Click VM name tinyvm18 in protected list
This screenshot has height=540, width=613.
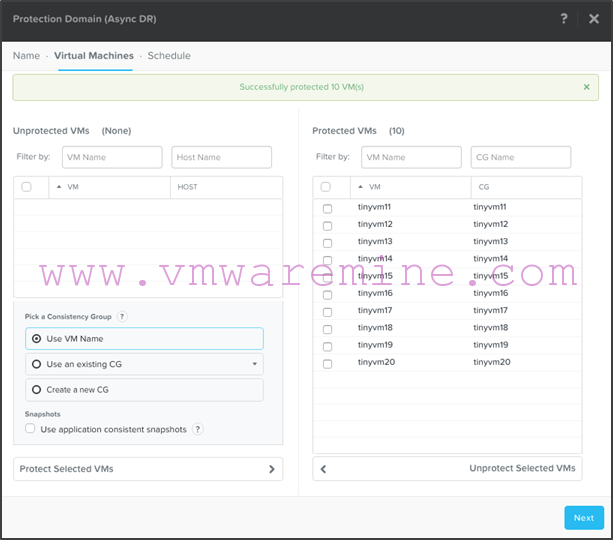(x=375, y=327)
